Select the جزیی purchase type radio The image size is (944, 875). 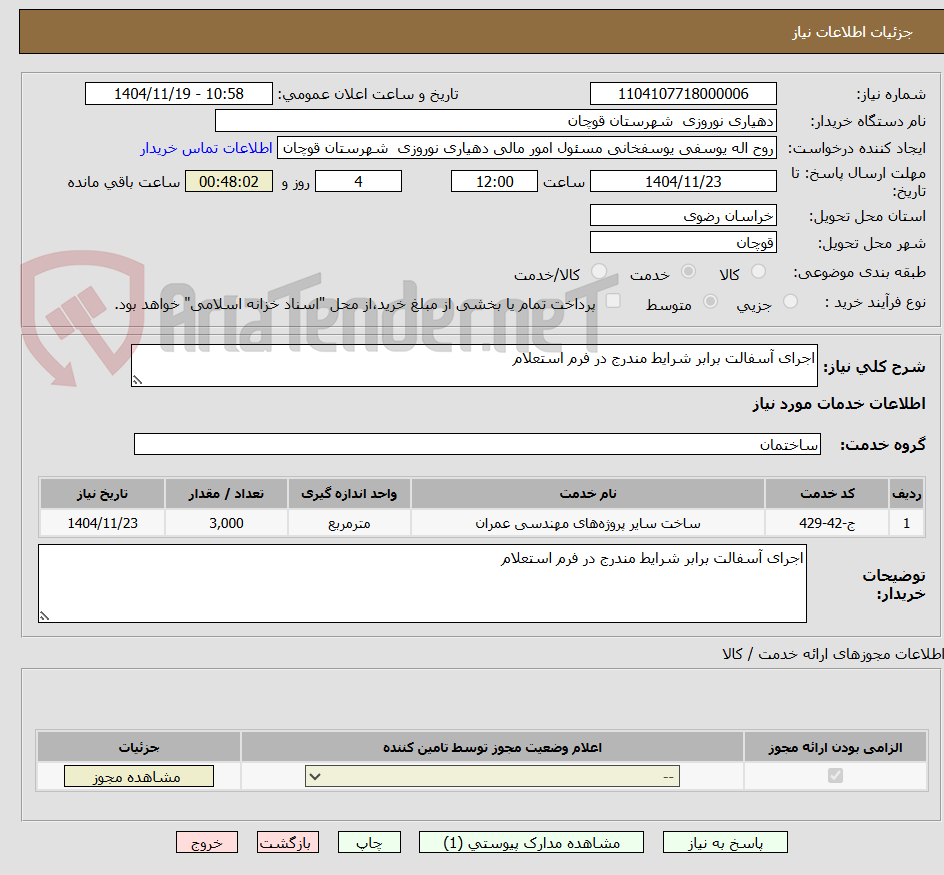[x=790, y=301]
